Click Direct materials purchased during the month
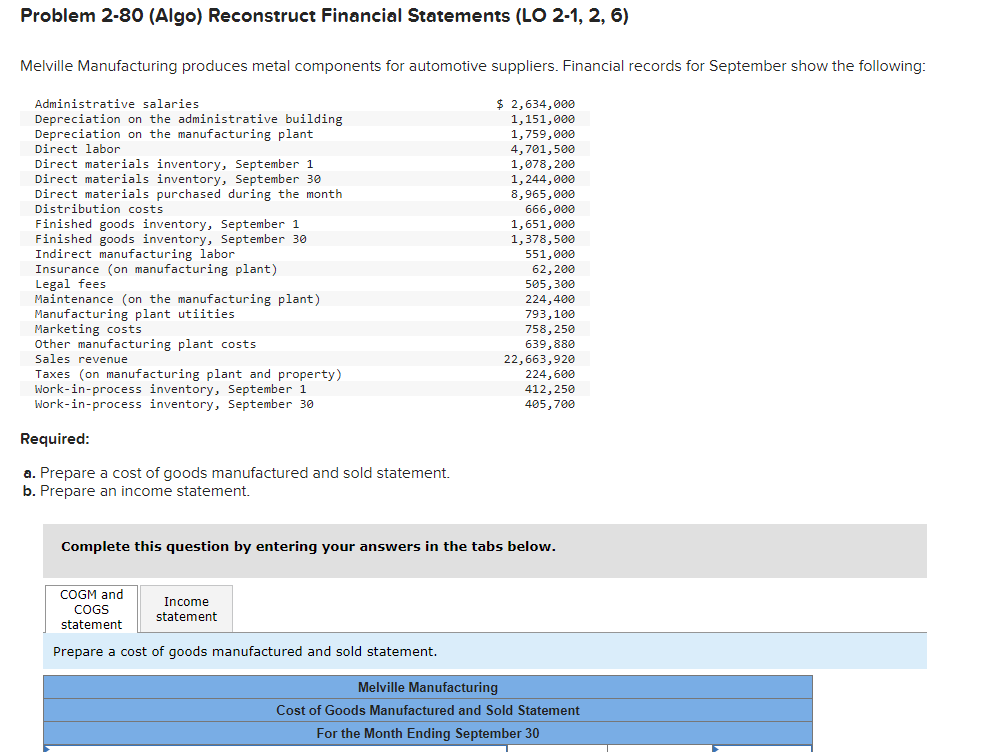This screenshot has width=993, height=752. pyautogui.click(x=188, y=194)
